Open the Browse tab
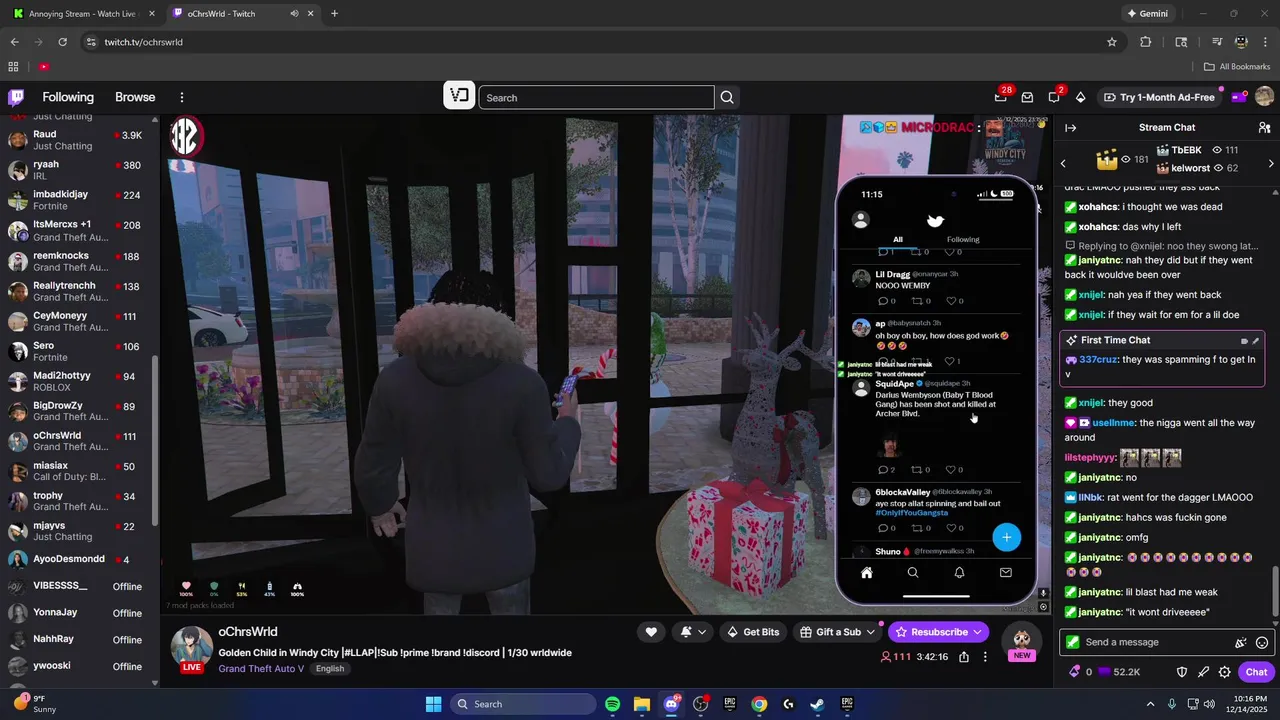The width and height of the screenshot is (1280, 720). tap(135, 97)
